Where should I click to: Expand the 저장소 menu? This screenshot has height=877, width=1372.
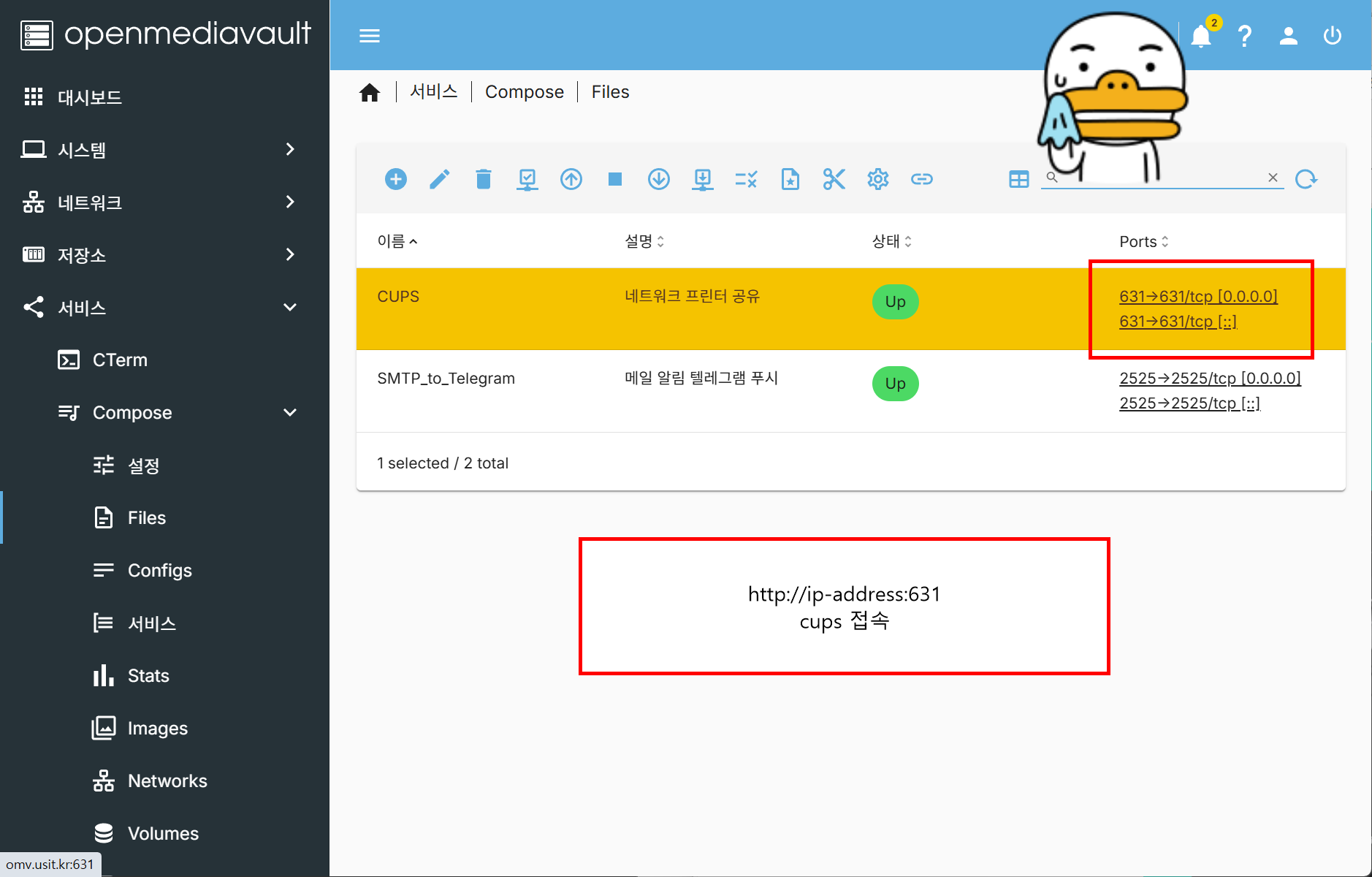point(164,254)
